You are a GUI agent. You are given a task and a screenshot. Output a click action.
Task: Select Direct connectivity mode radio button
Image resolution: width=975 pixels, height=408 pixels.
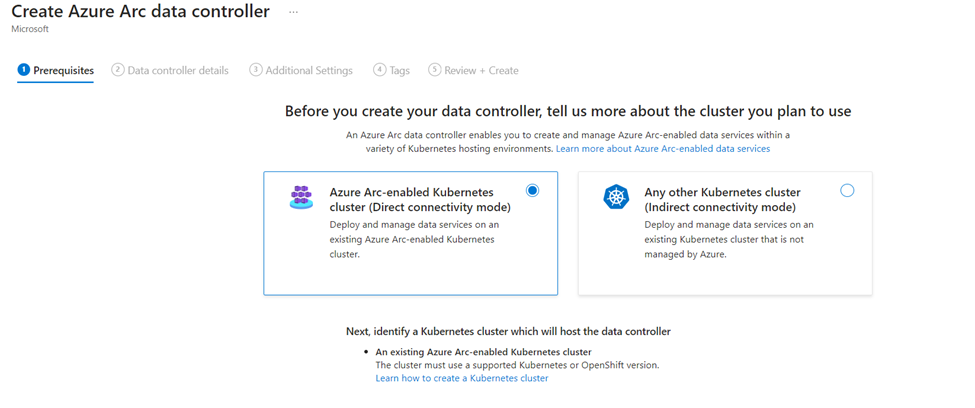pos(532,191)
